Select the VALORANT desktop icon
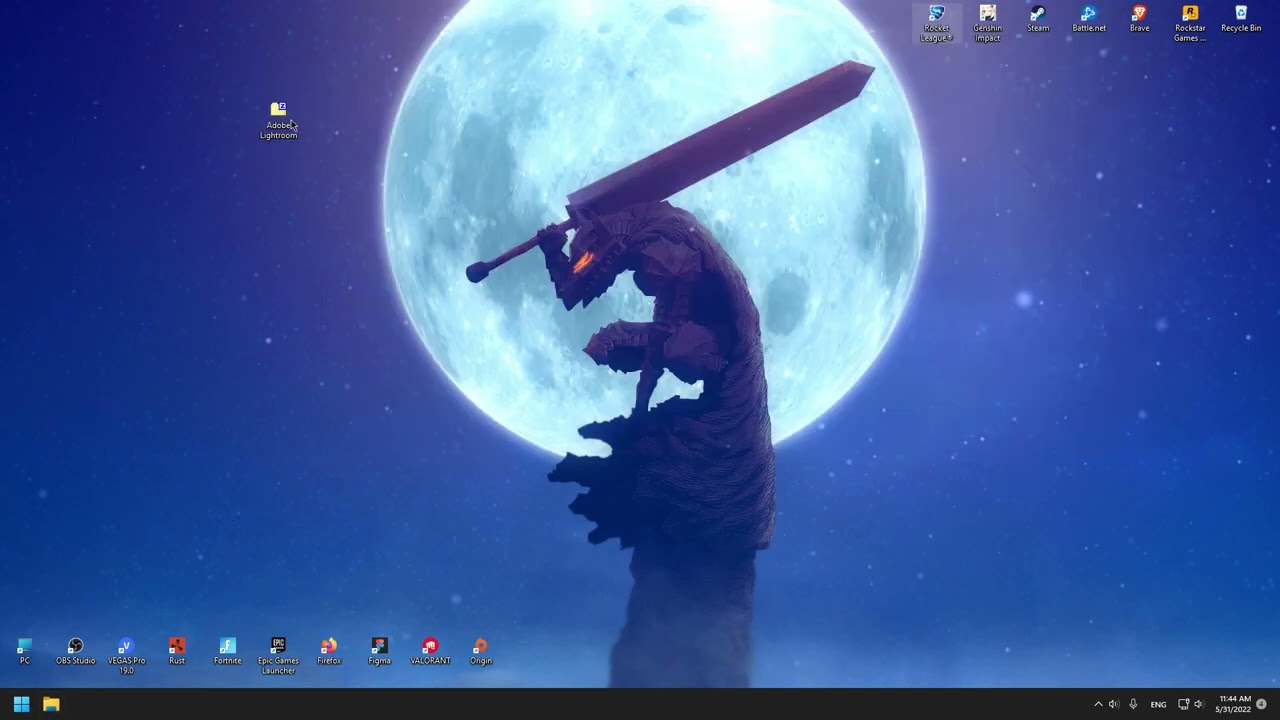Viewport: 1280px width, 720px height. tap(430, 651)
